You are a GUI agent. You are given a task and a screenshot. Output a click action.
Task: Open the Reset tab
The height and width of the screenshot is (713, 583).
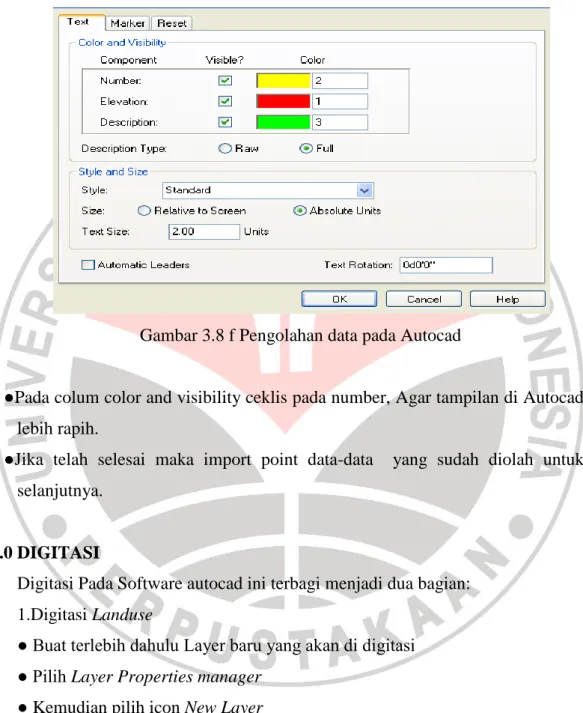click(x=172, y=23)
